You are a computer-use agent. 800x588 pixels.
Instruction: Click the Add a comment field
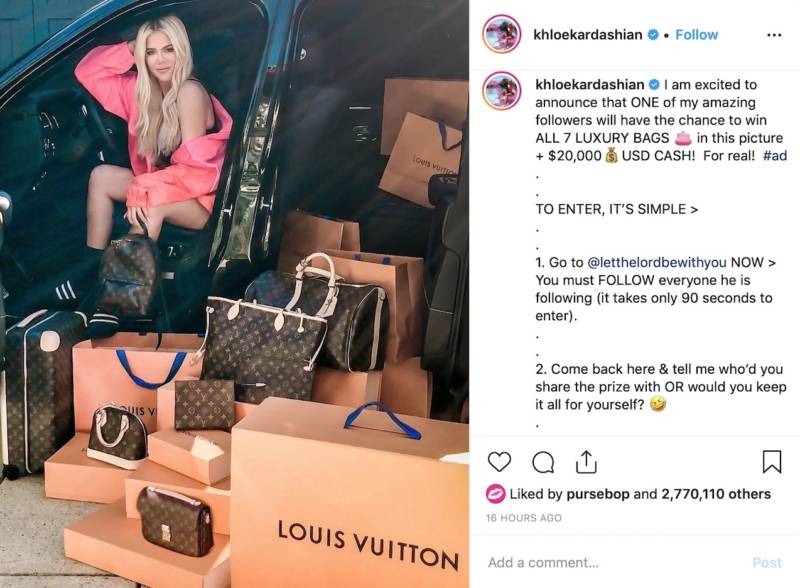[612, 562]
